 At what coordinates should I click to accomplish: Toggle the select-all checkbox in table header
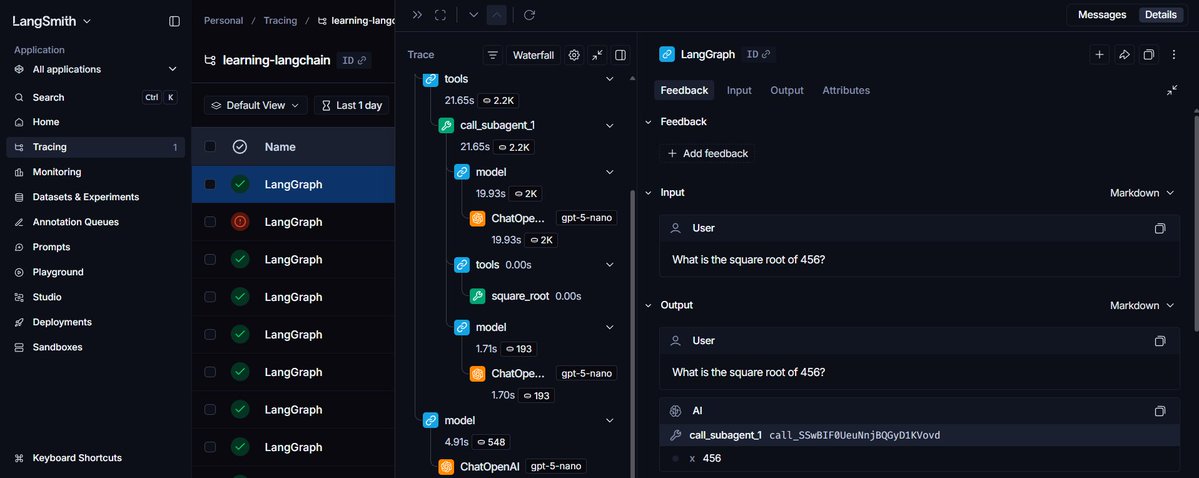click(210, 147)
